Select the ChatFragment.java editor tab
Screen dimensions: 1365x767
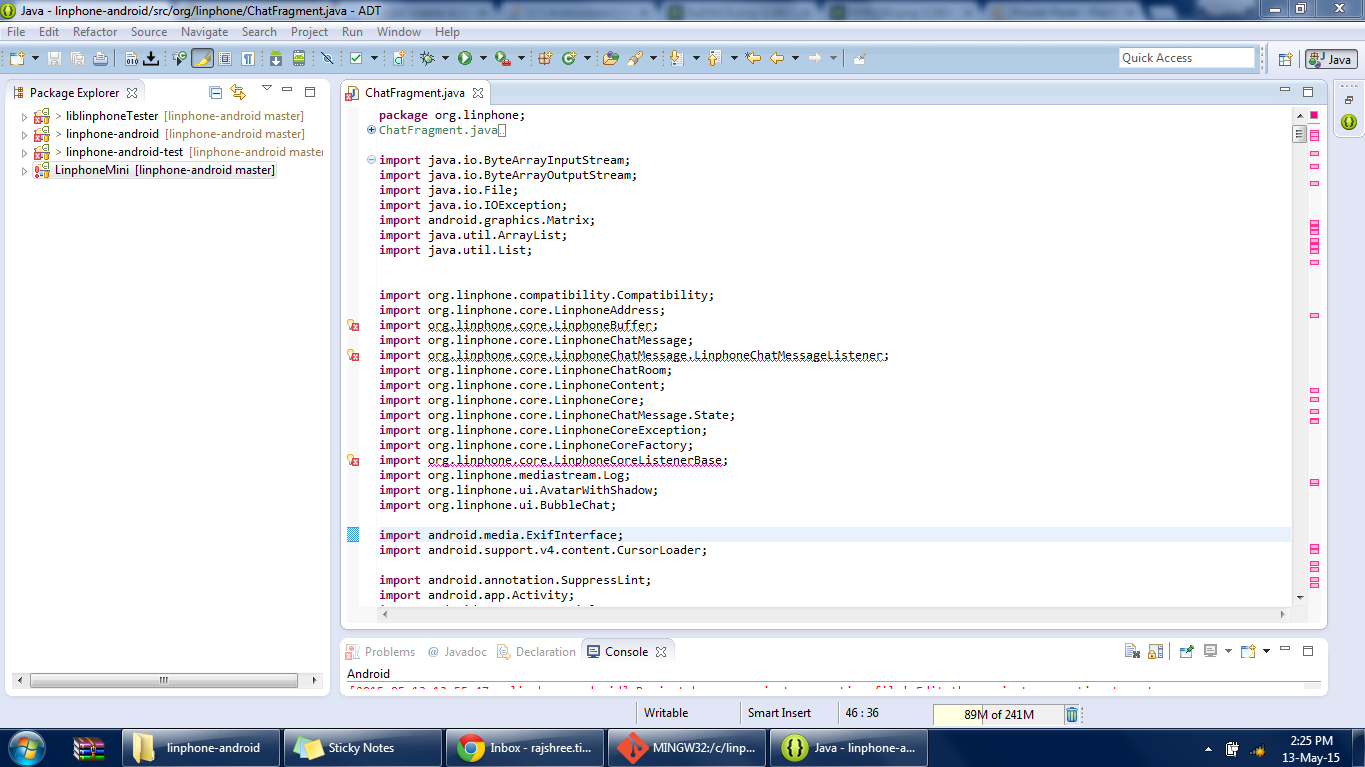click(x=414, y=93)
